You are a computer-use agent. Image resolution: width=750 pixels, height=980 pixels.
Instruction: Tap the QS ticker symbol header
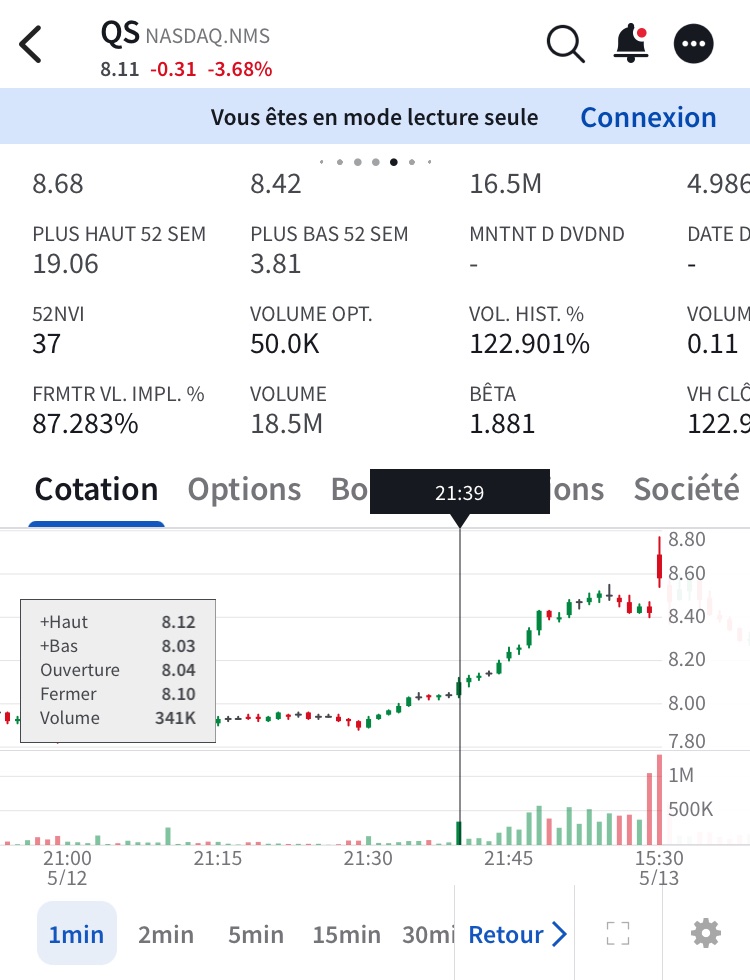120,33
